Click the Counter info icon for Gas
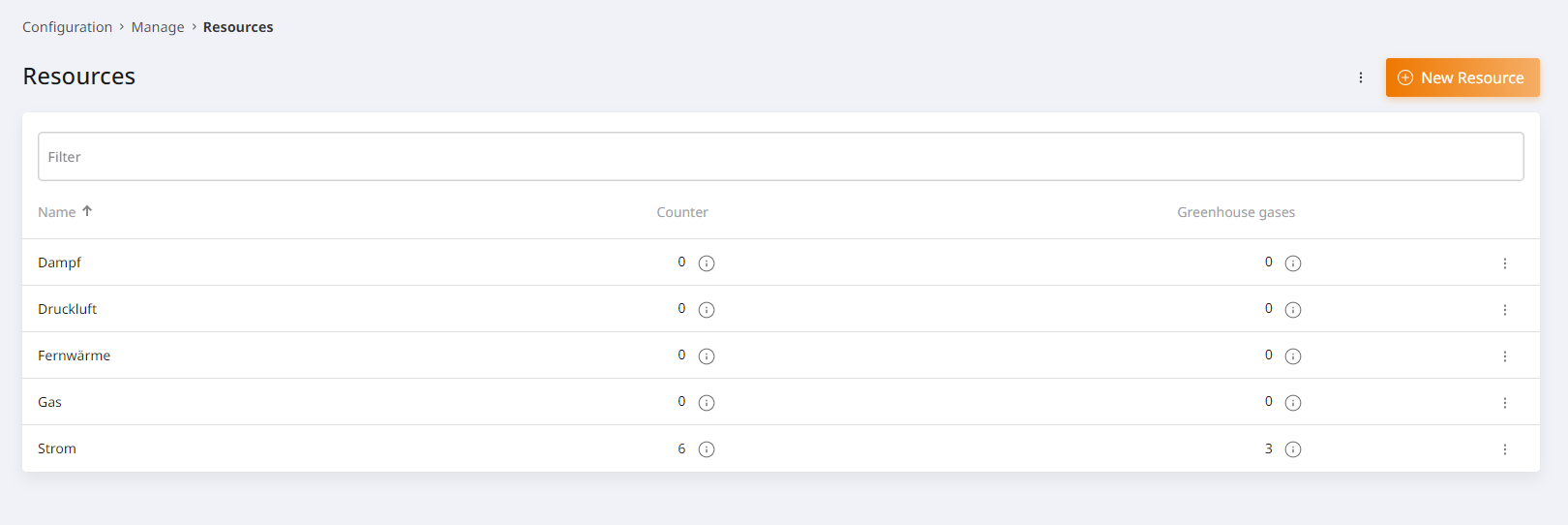1568x525 pixels. coord(707,403)
